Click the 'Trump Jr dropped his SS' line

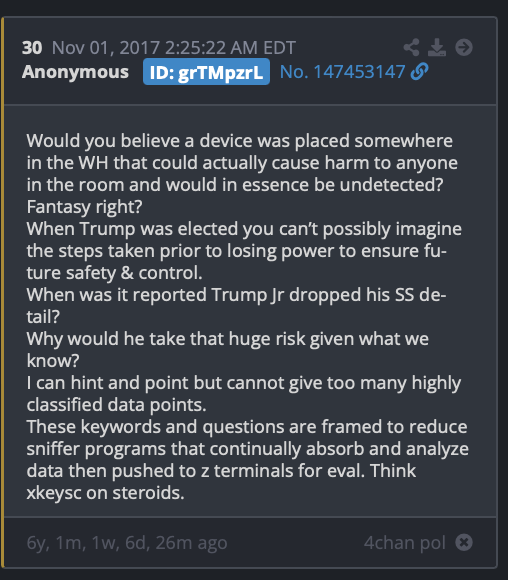[236, 295]
